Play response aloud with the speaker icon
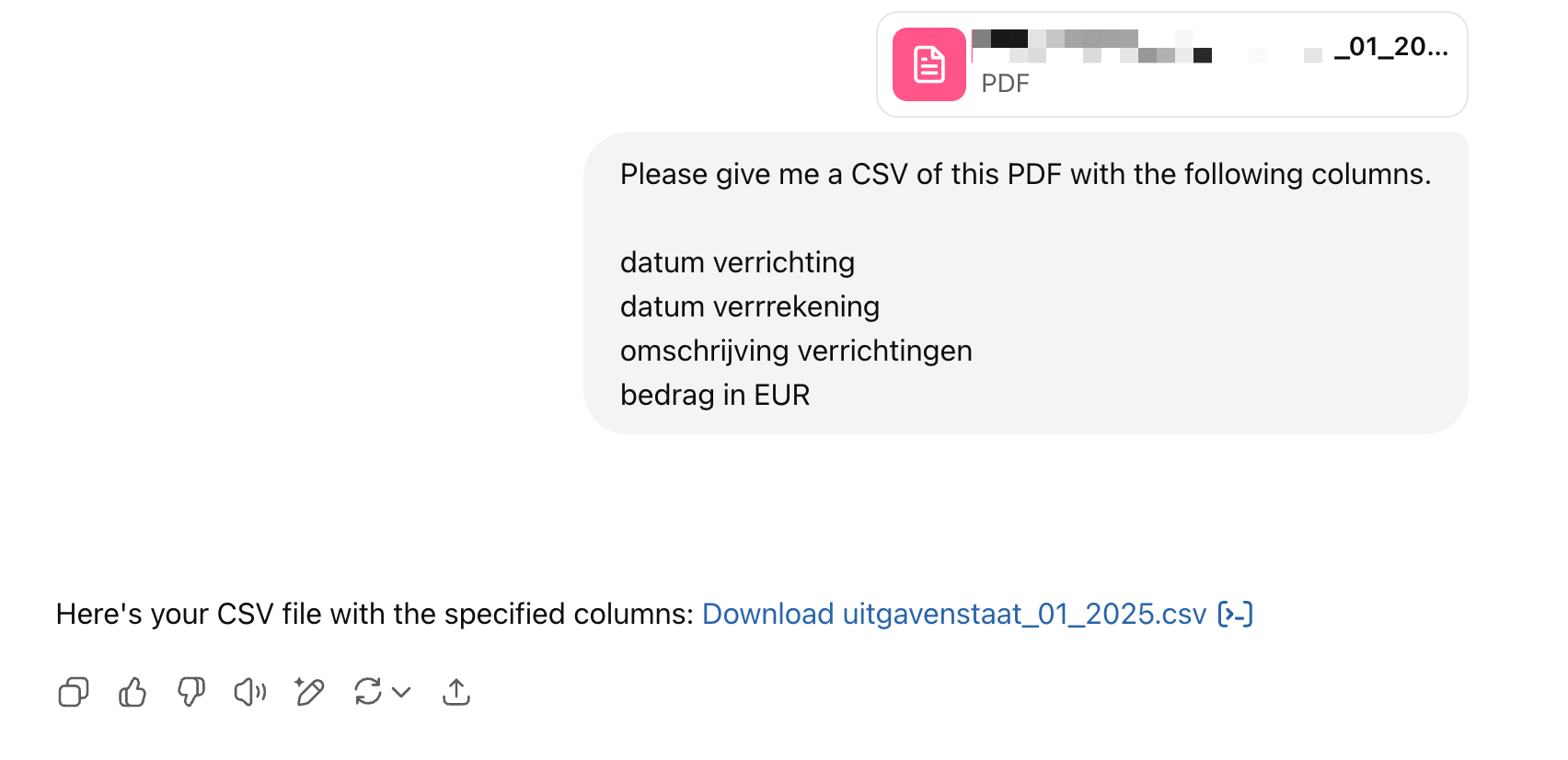Image resolution: width=1568 pixels, height=760 pixels. point(250,692)
